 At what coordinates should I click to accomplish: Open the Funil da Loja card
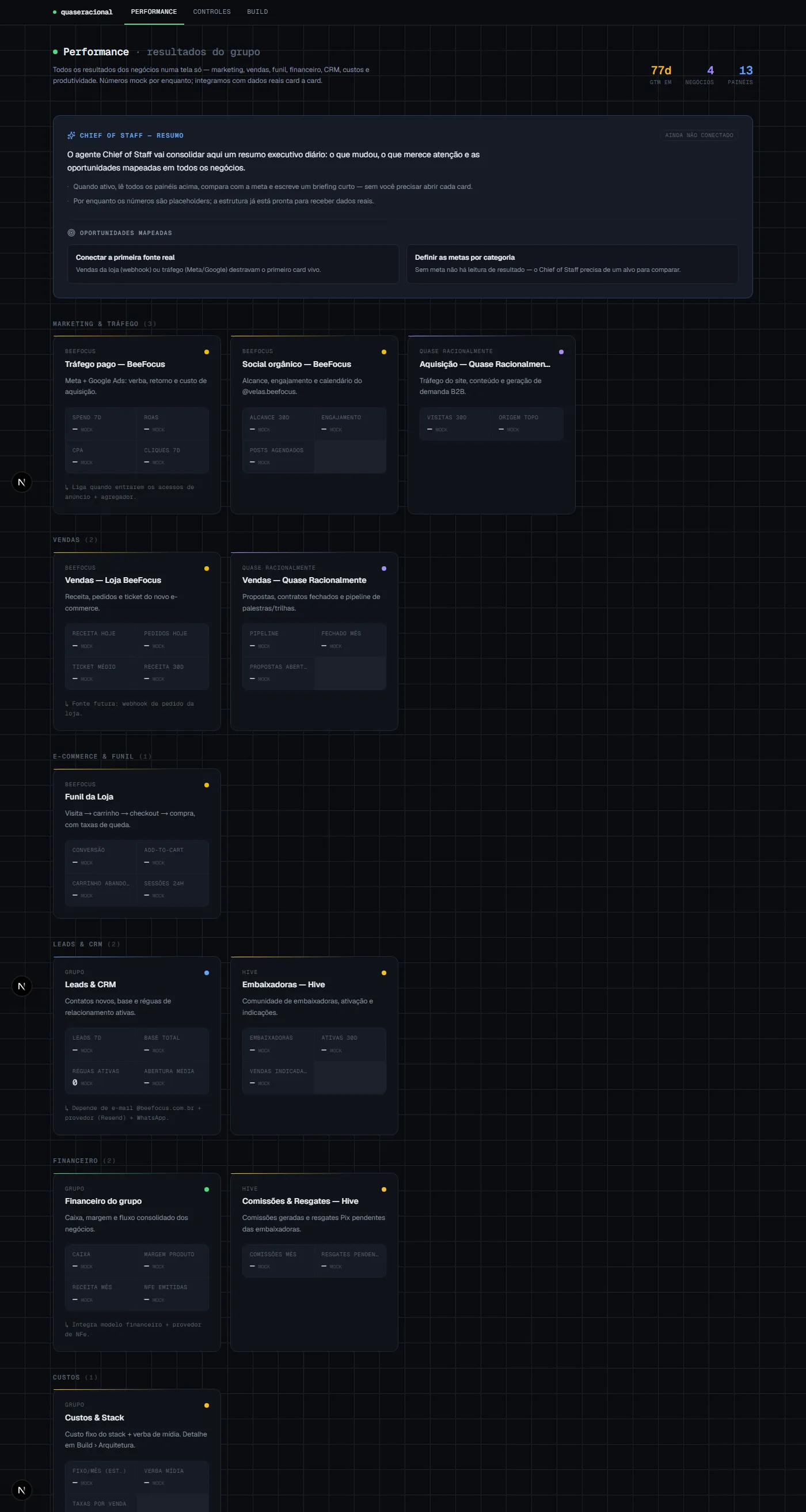point(136,843)
